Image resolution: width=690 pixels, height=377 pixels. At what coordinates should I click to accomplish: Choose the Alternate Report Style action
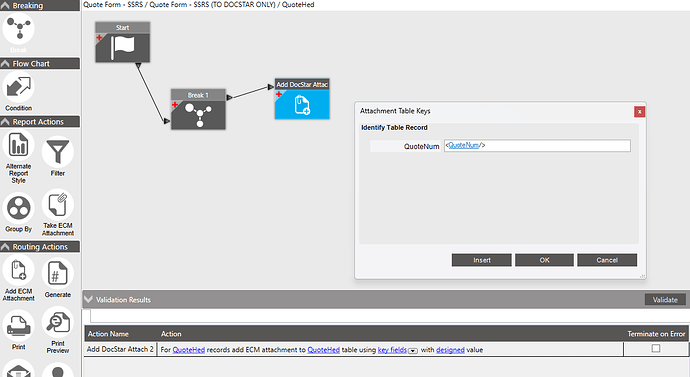18,145
